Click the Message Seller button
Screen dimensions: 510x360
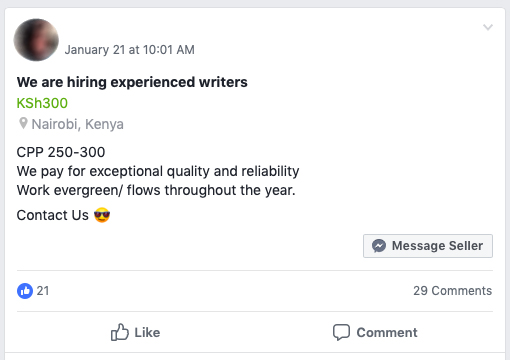pyautogui.click(x=428, y=246)
